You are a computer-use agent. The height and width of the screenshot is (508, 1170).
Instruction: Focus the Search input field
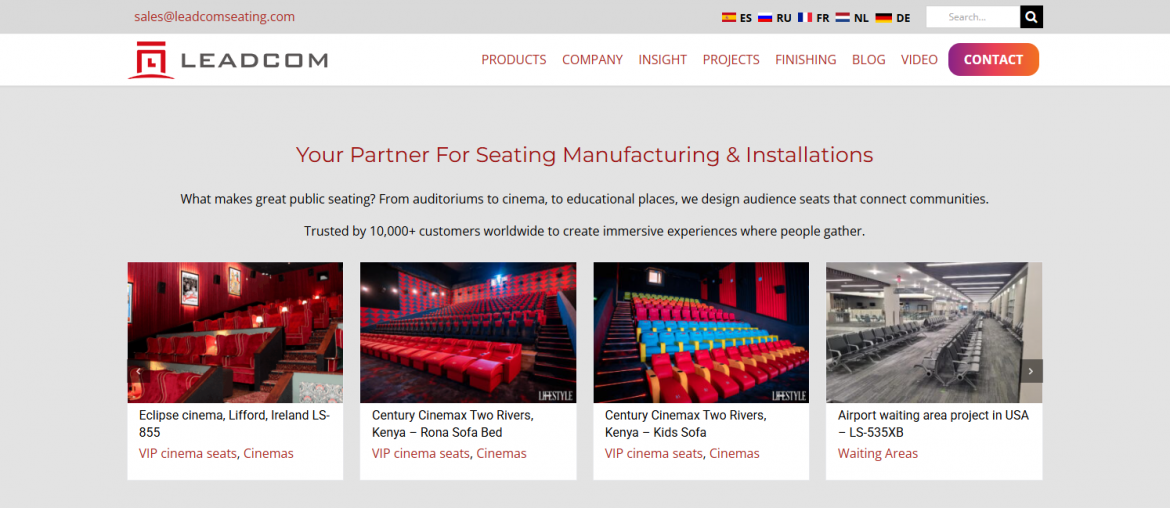click(x=973, y=17)
